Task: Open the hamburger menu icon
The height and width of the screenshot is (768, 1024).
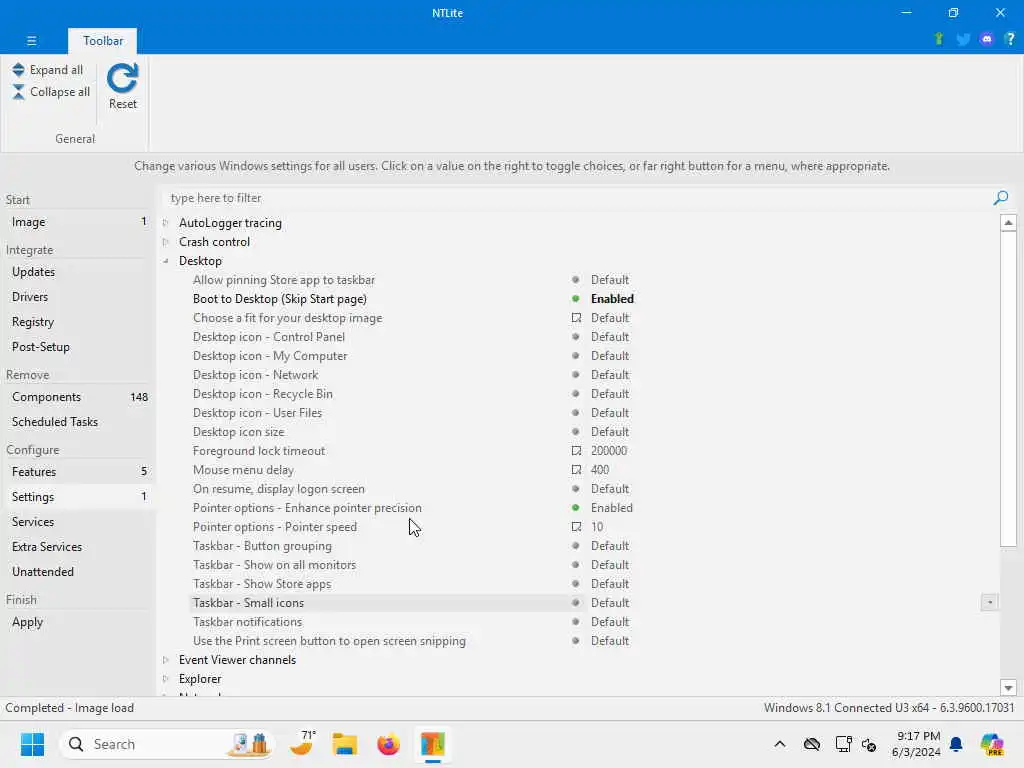Action: 31,40
